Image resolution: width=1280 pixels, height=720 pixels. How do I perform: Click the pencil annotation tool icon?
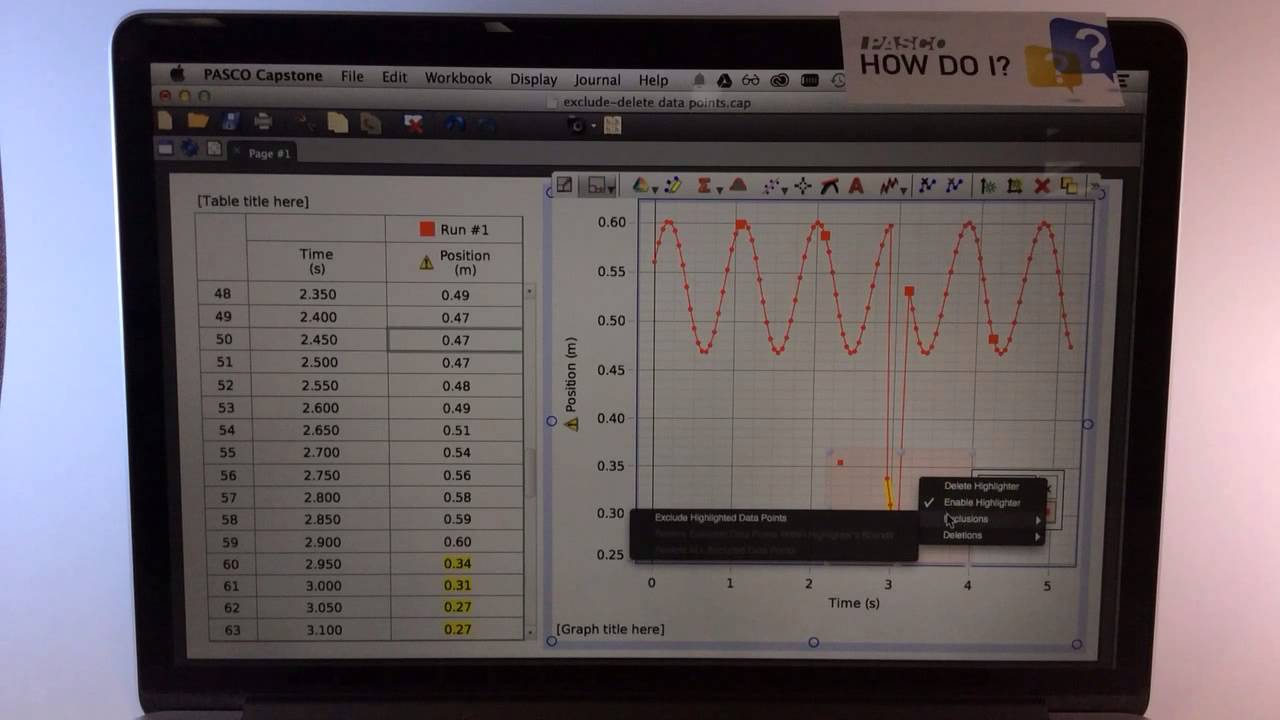(673, 185)
